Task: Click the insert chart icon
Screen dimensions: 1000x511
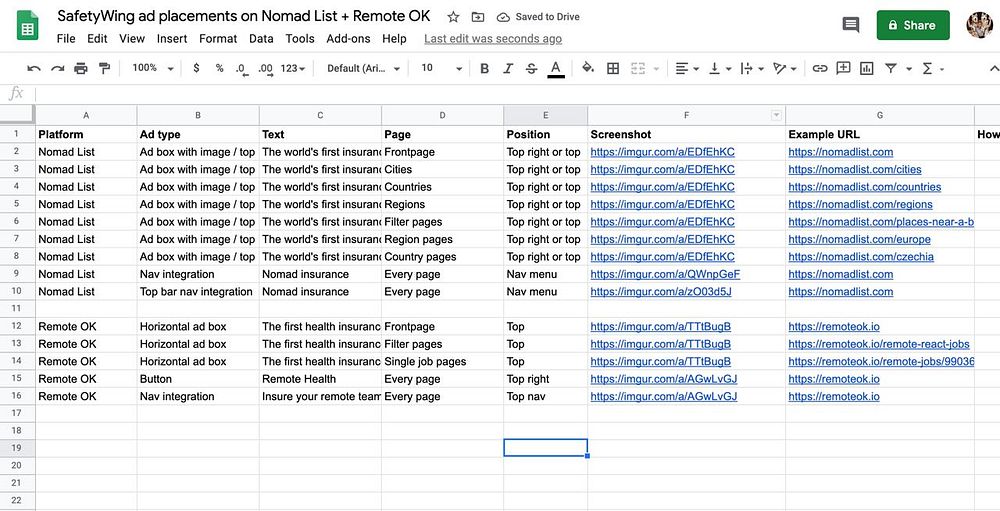Action: point(866,68)
